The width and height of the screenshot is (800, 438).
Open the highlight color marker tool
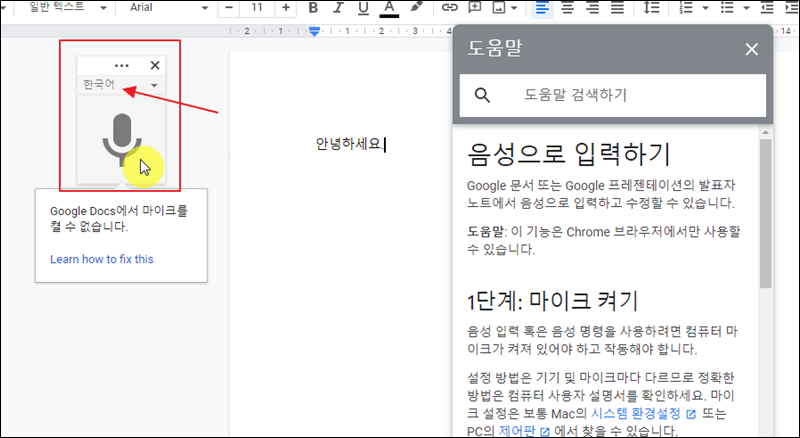click(x=416, y=7)
